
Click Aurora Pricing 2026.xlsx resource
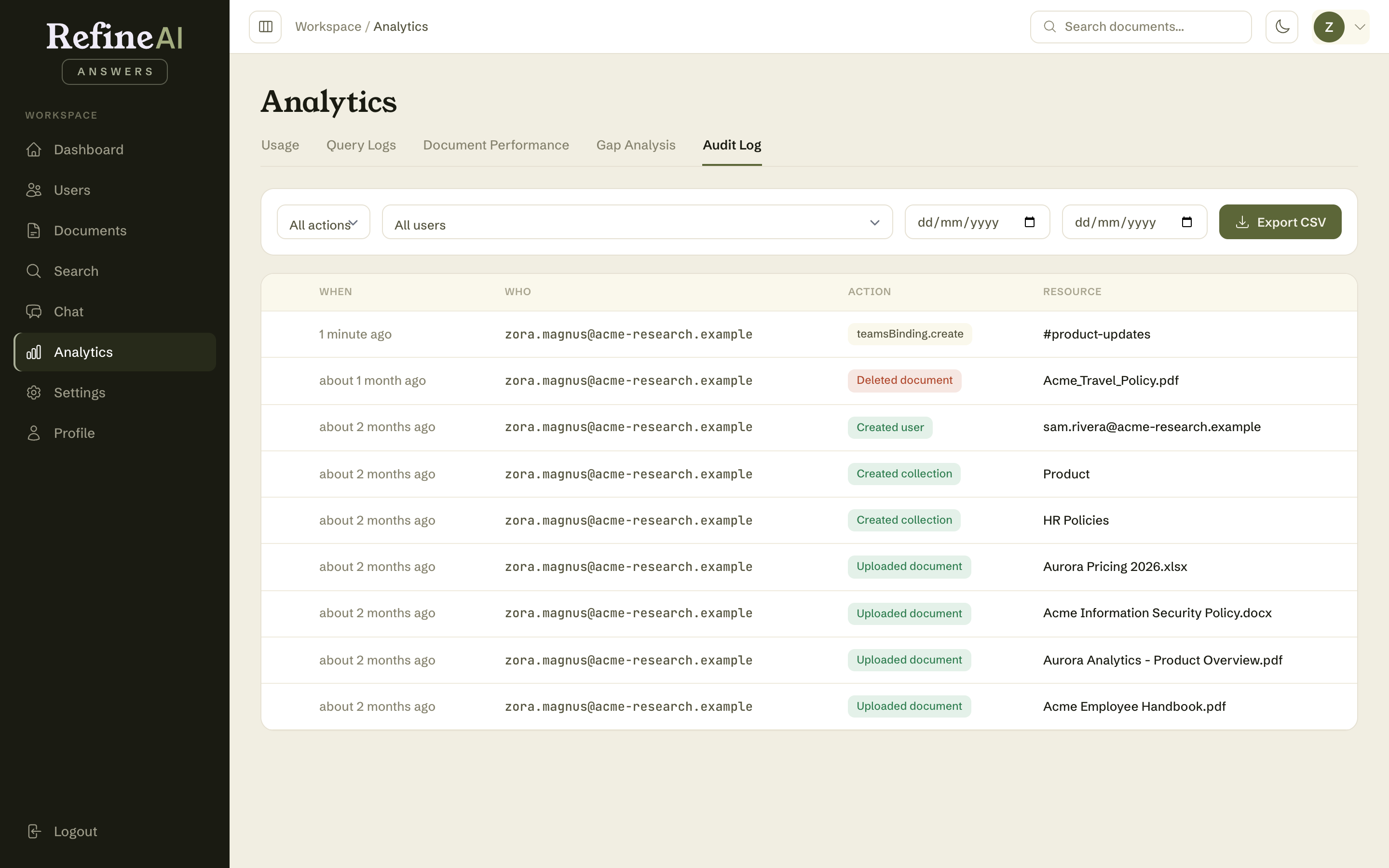click(x=1115, y=567)
